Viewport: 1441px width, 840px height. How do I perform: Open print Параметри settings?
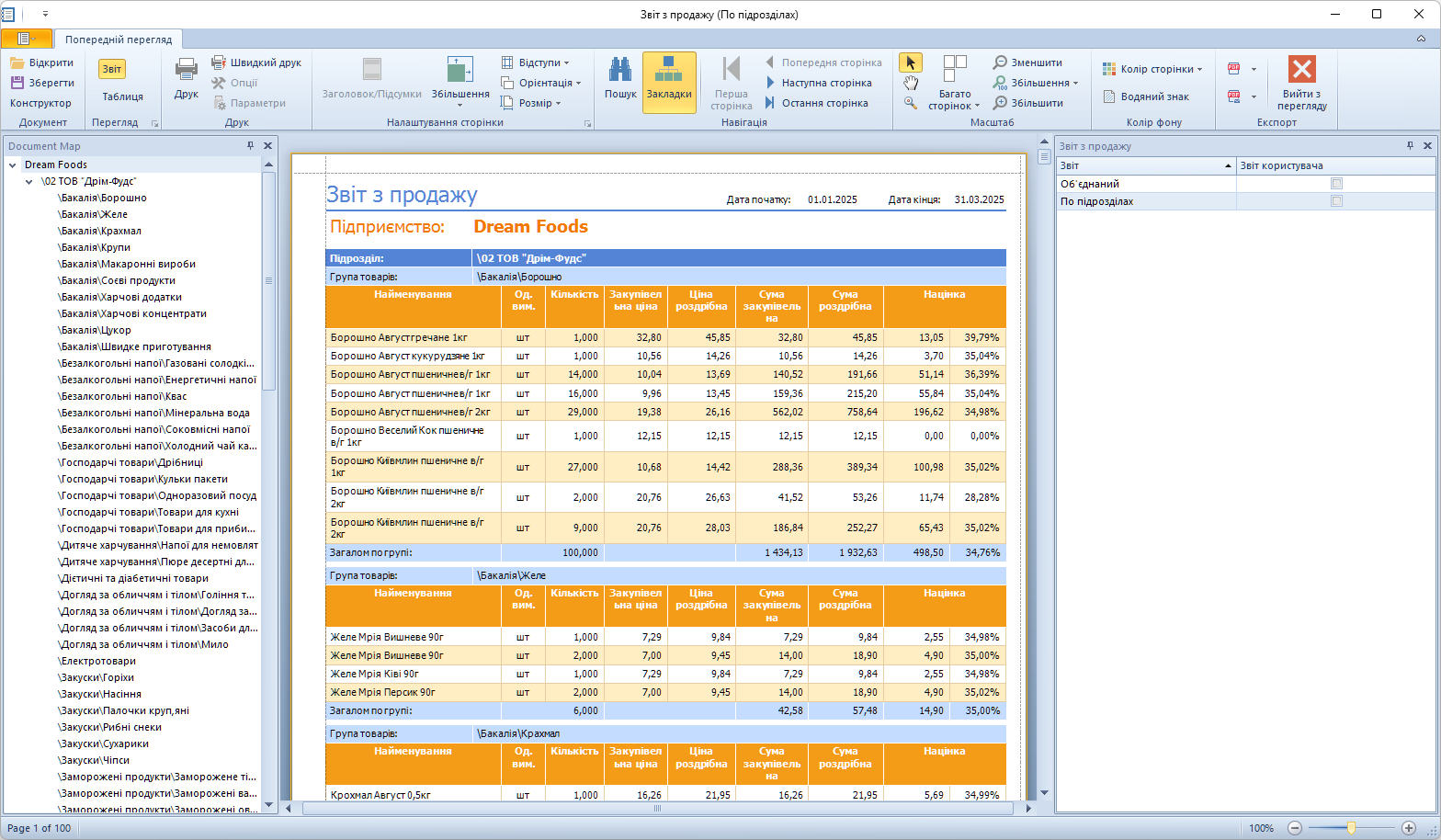click(249, 103)
